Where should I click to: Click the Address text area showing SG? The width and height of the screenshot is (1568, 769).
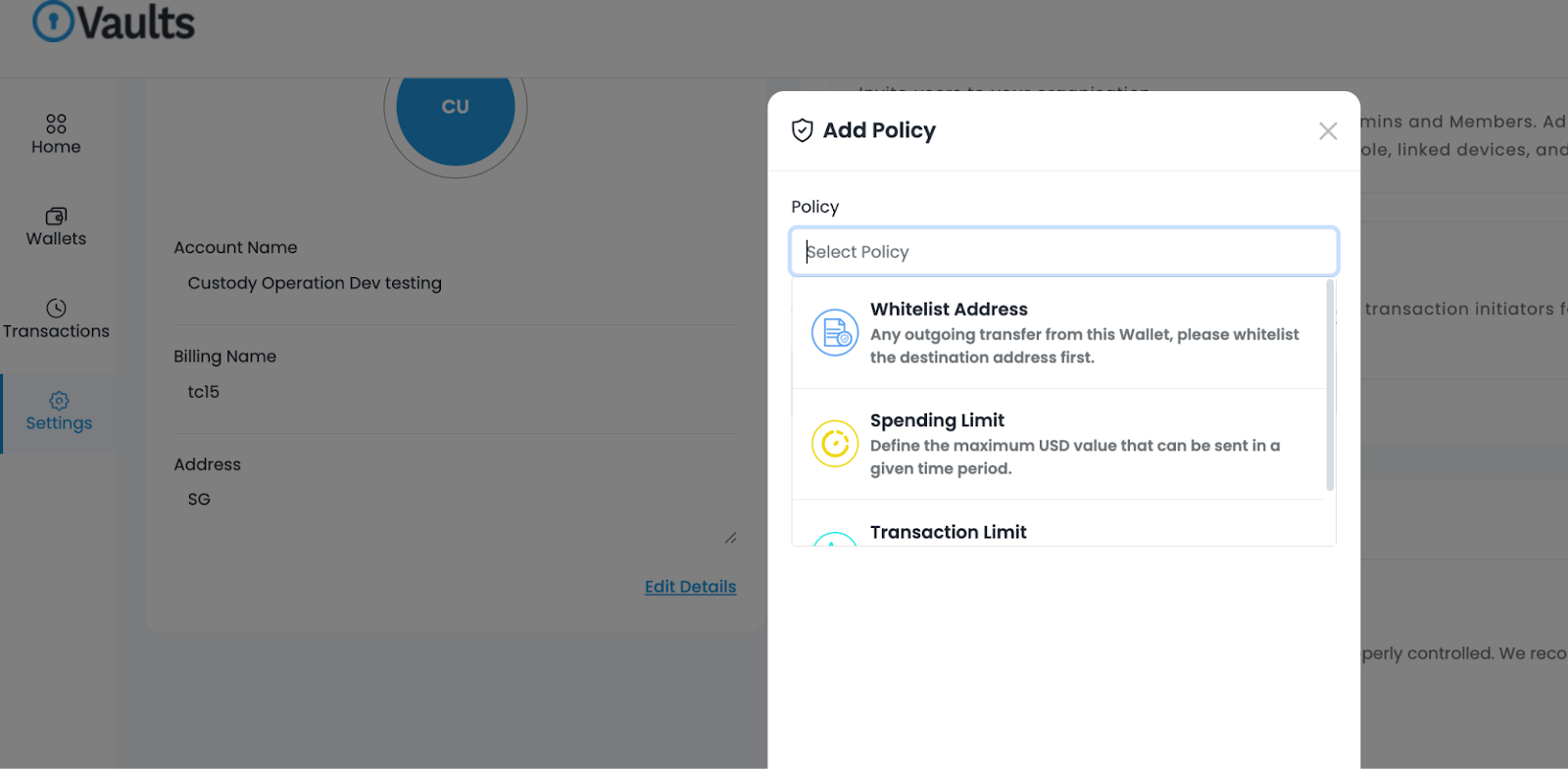pyautogui.click(x=456, y=513)
